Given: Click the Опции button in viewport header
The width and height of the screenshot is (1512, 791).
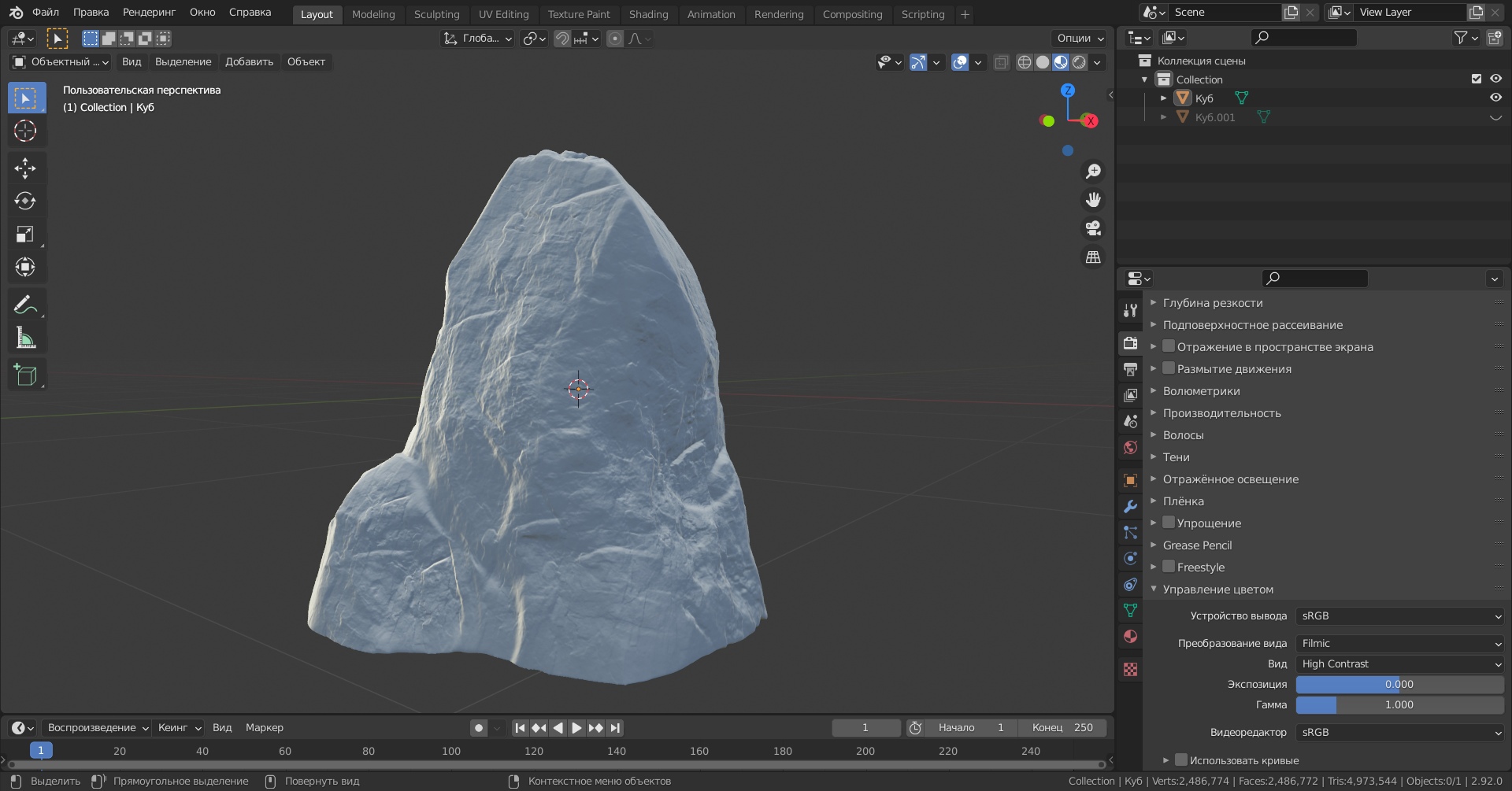Looking at the screenshot, I should 1080,38.
